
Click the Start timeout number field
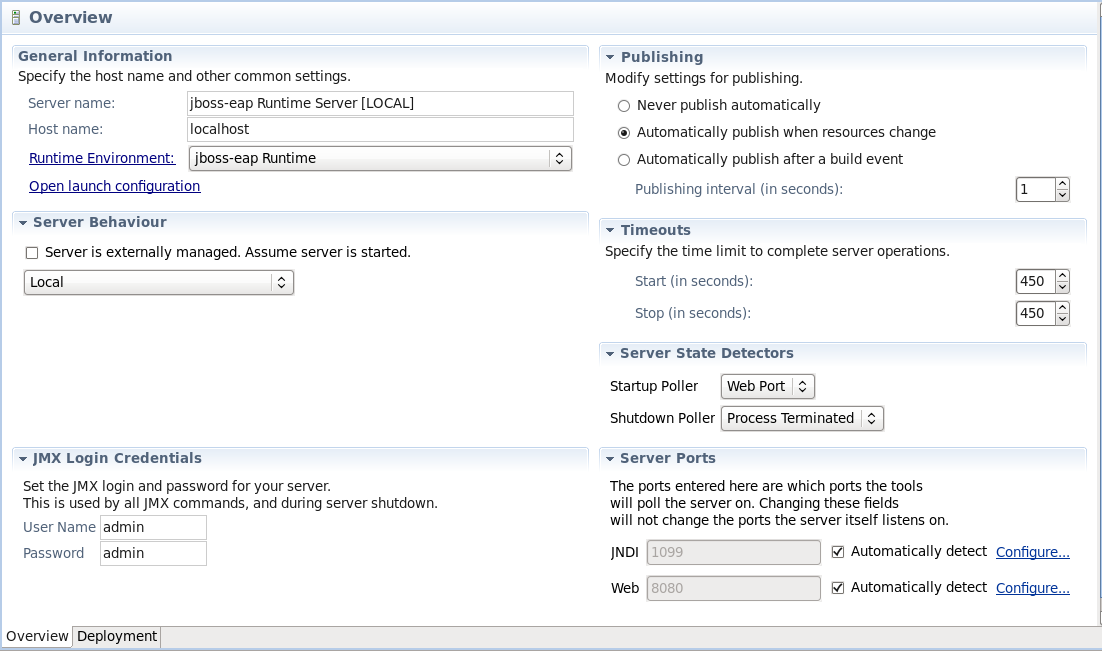coord(1035,281)
